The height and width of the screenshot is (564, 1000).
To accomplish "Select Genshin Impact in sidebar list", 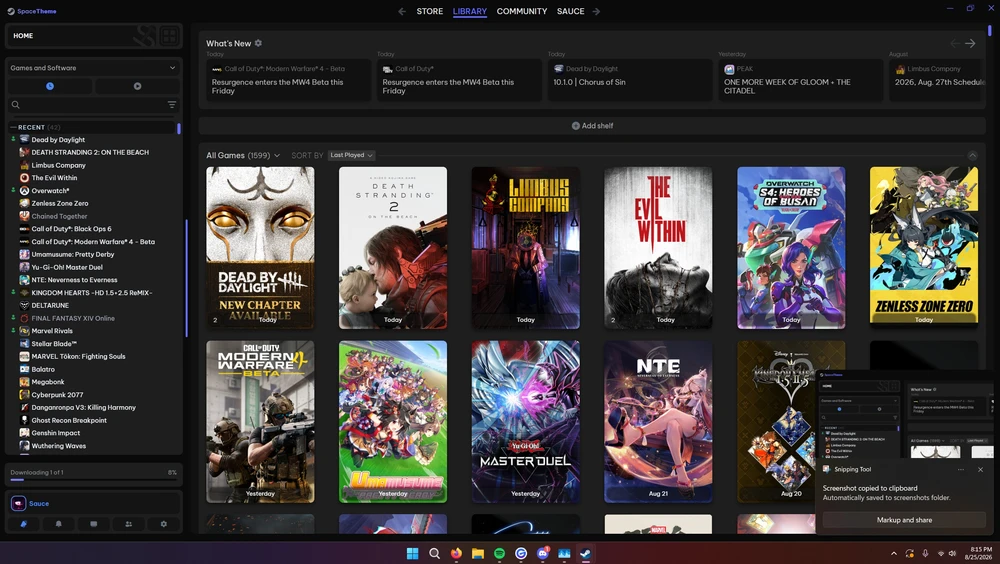I will pos(55,433).
